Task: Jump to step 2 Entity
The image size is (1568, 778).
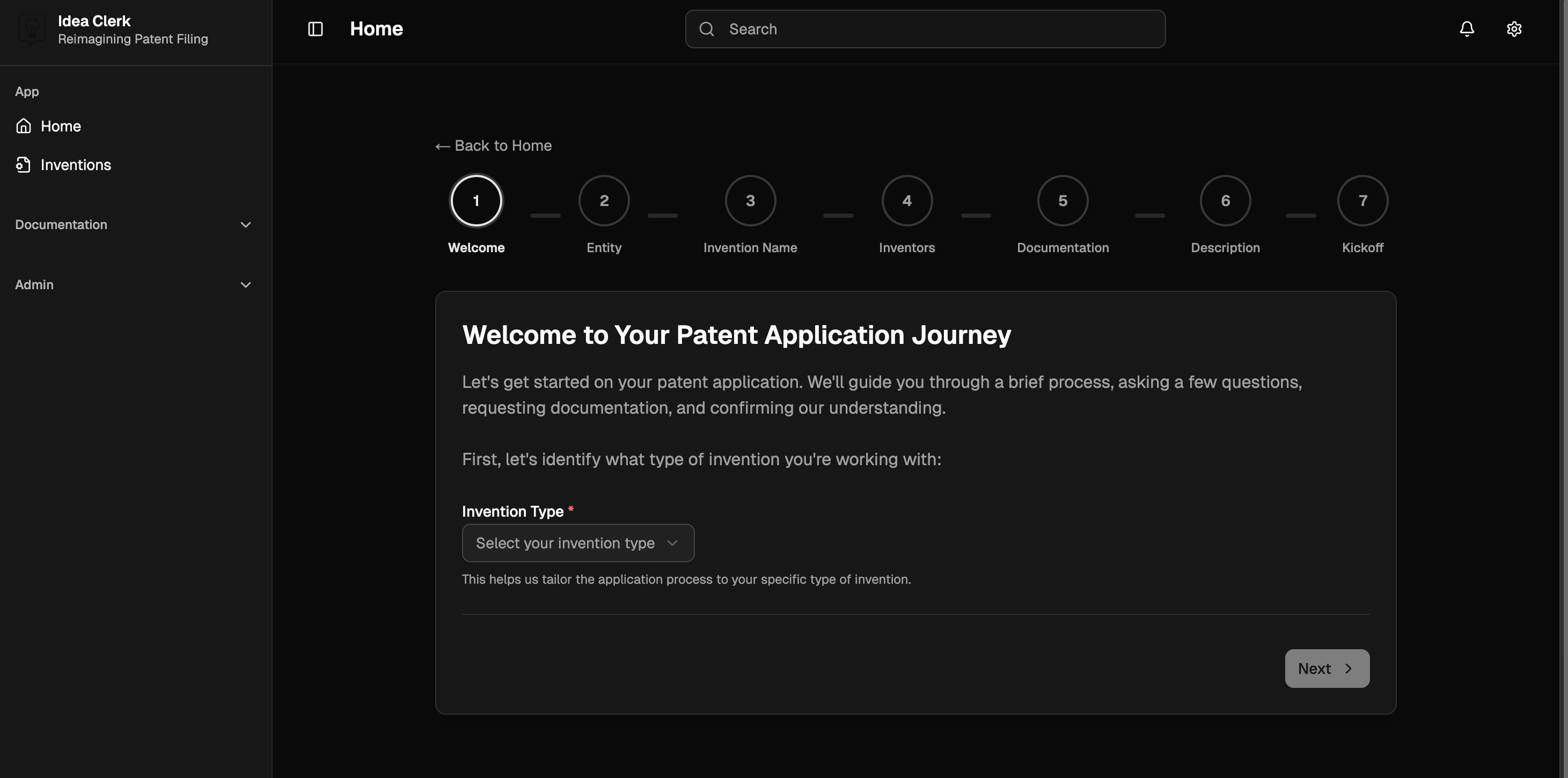Action: click(x=604, y=201)
